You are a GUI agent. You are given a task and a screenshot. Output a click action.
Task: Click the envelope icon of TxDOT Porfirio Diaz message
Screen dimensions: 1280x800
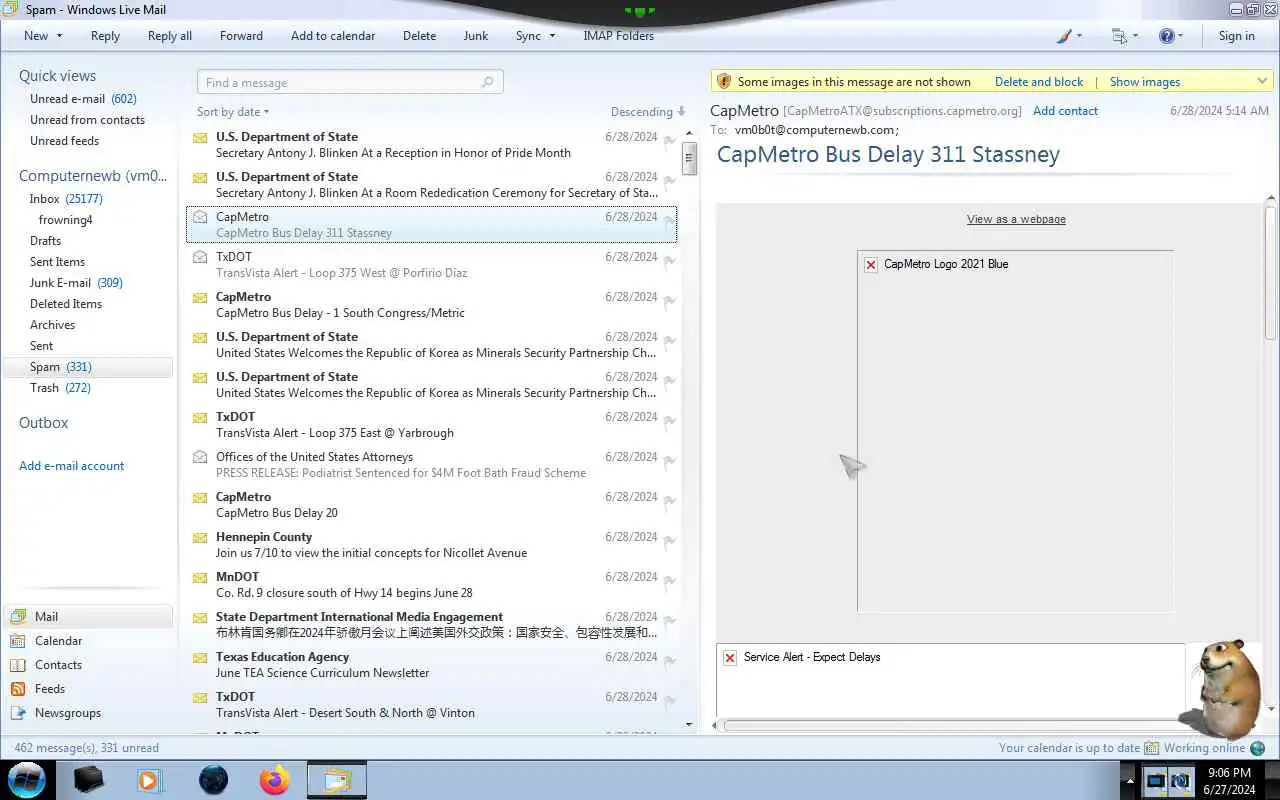pyautogui.click(x=200, y=257)
